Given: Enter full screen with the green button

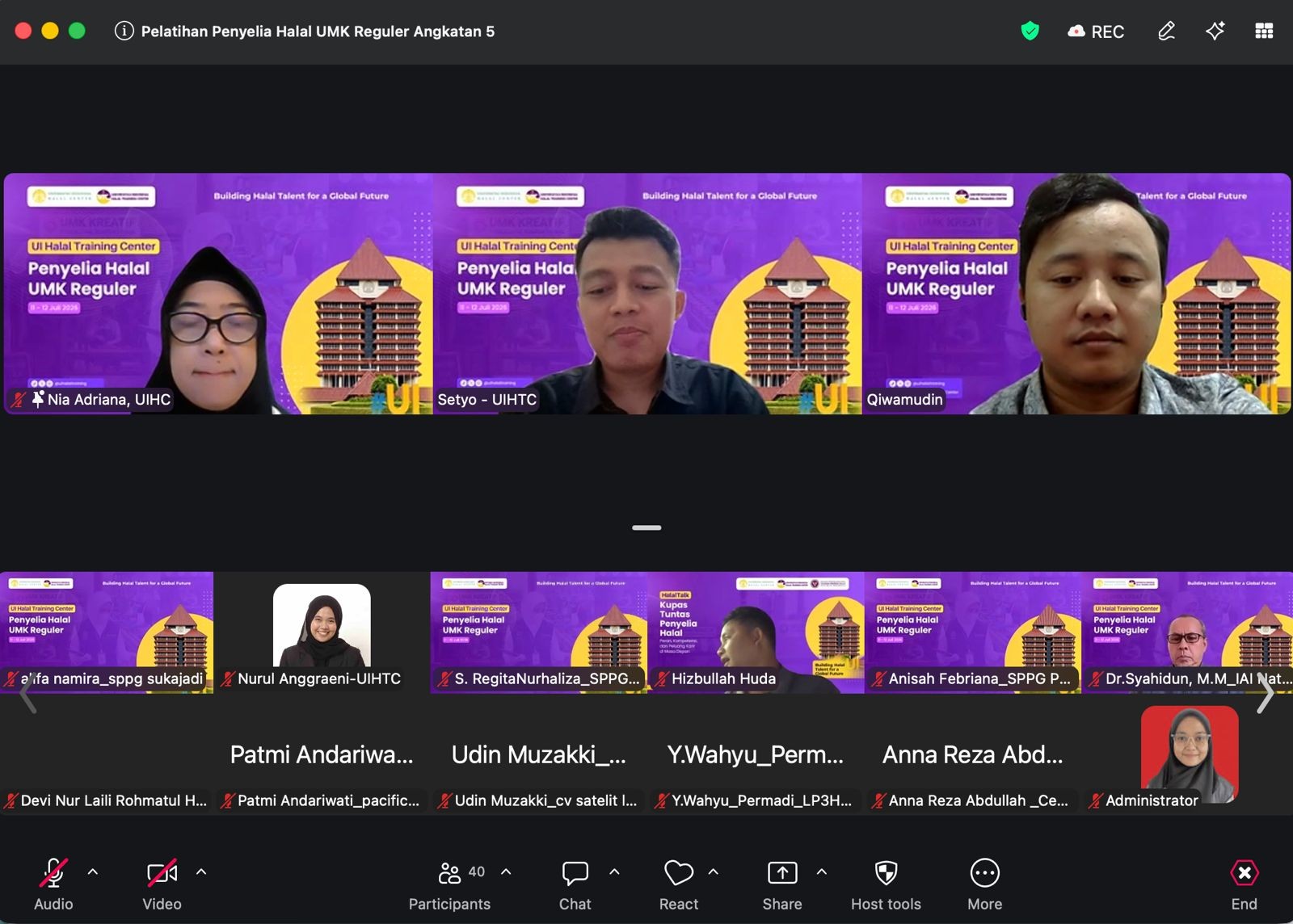Looking at the screenshot, I should click(77, 31).
